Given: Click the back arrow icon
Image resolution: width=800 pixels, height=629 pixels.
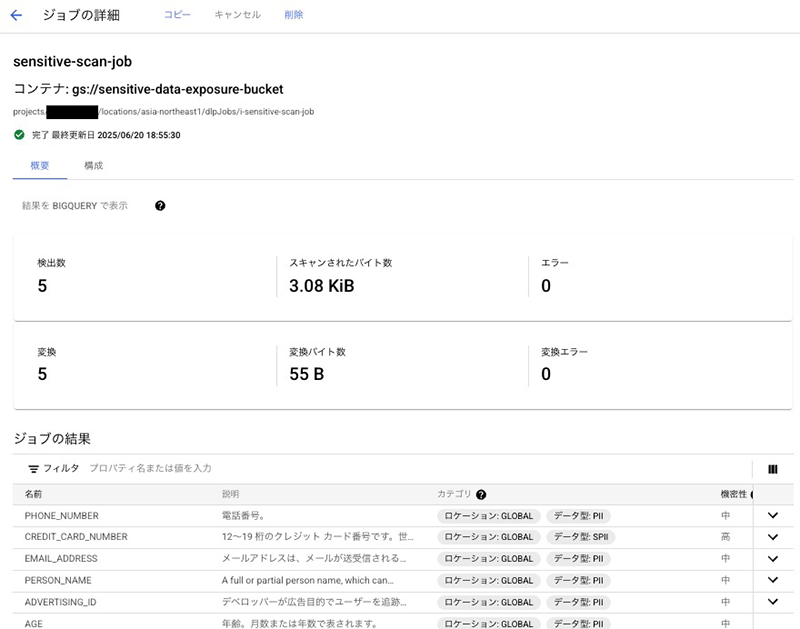Looking at the screenshot, I should 16,15.
